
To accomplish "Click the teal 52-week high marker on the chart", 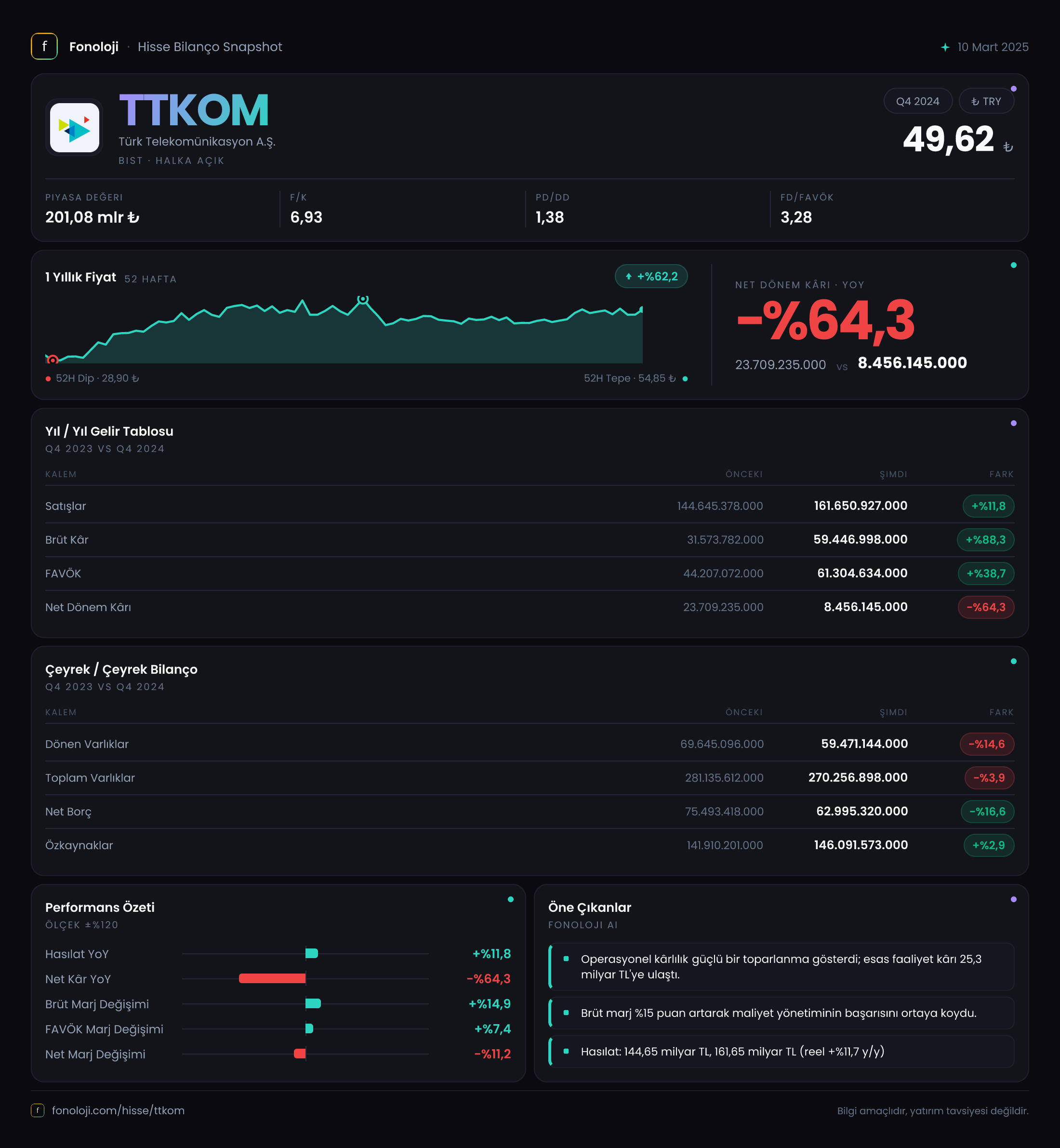I will (x=362, y=299).
